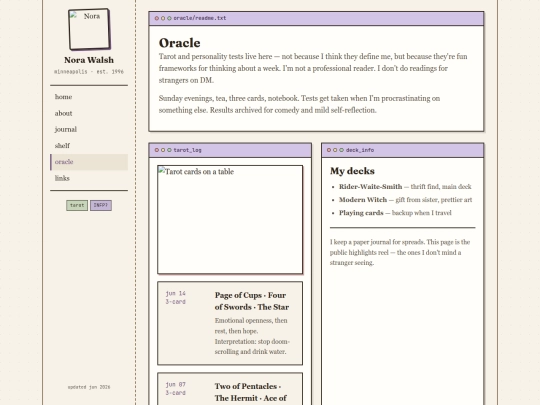This screenshot has height=405, width=540.
Task: Click the Rider-Waite-Smith deck entry
Action: tap(405, 187)
